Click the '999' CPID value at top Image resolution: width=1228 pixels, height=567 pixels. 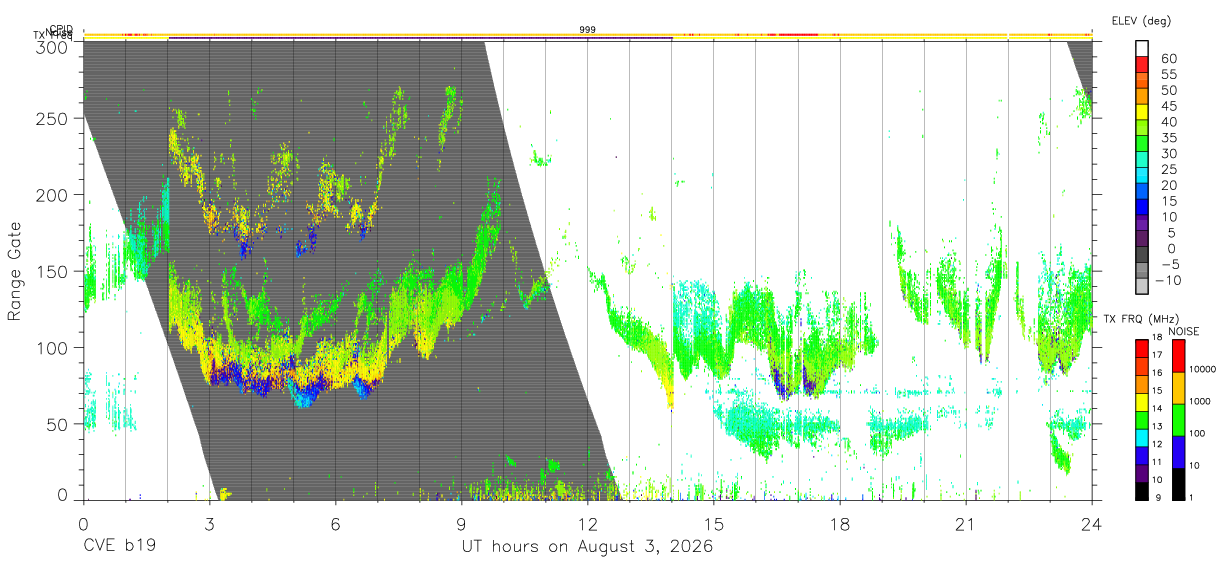coord(588,30)
